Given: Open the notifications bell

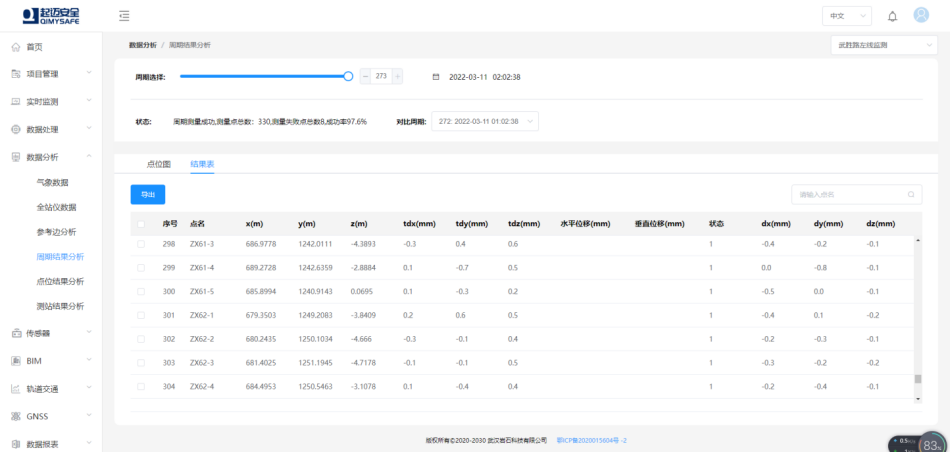Looking at the screenshot, I should tap(892, 16).
